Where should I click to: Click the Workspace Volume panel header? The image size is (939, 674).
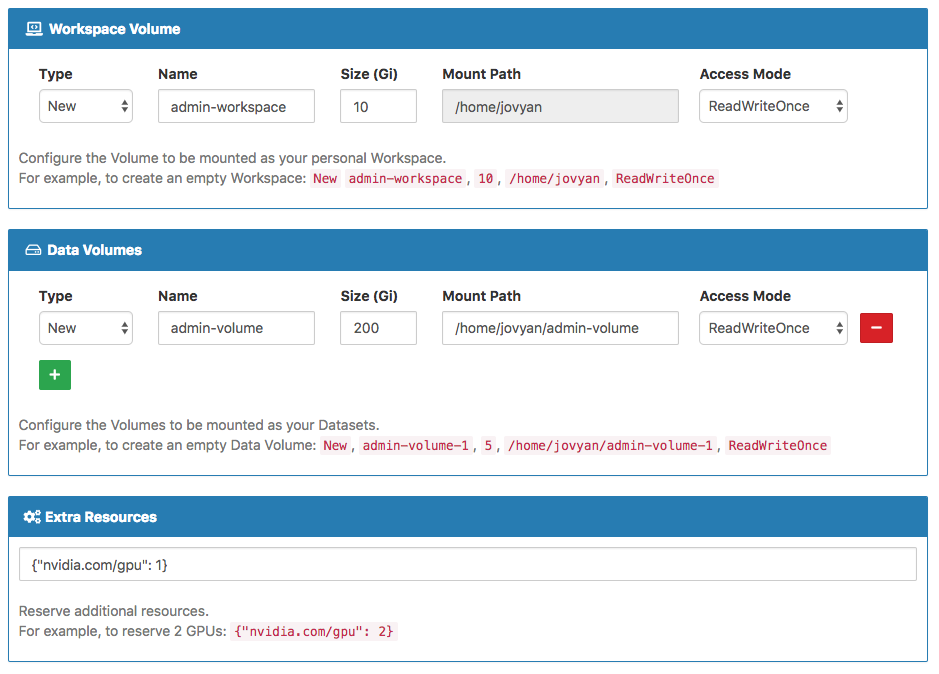click(468, 29)
